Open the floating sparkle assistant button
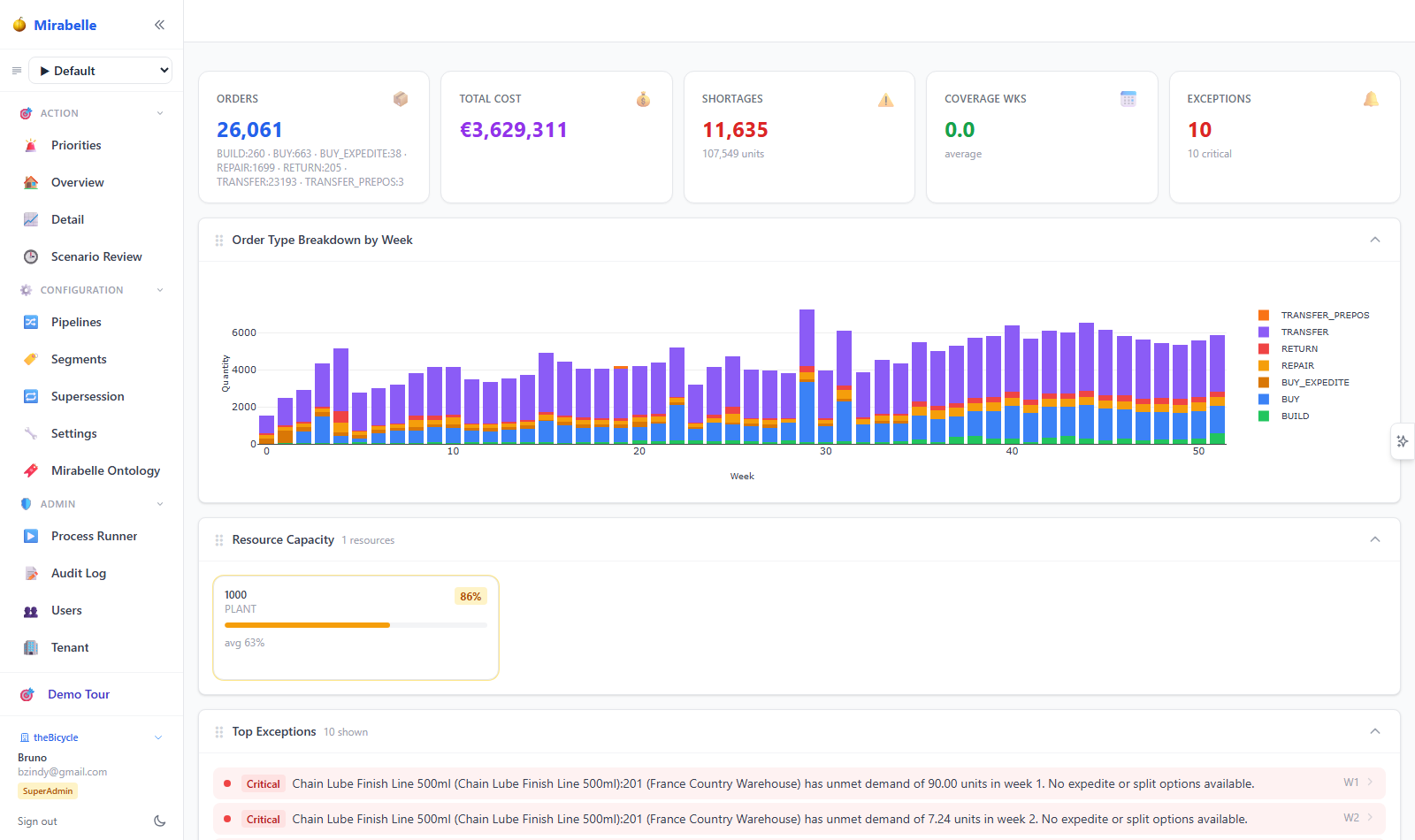This screenshot has height=840, width=1415. [x=1403, y=441]
